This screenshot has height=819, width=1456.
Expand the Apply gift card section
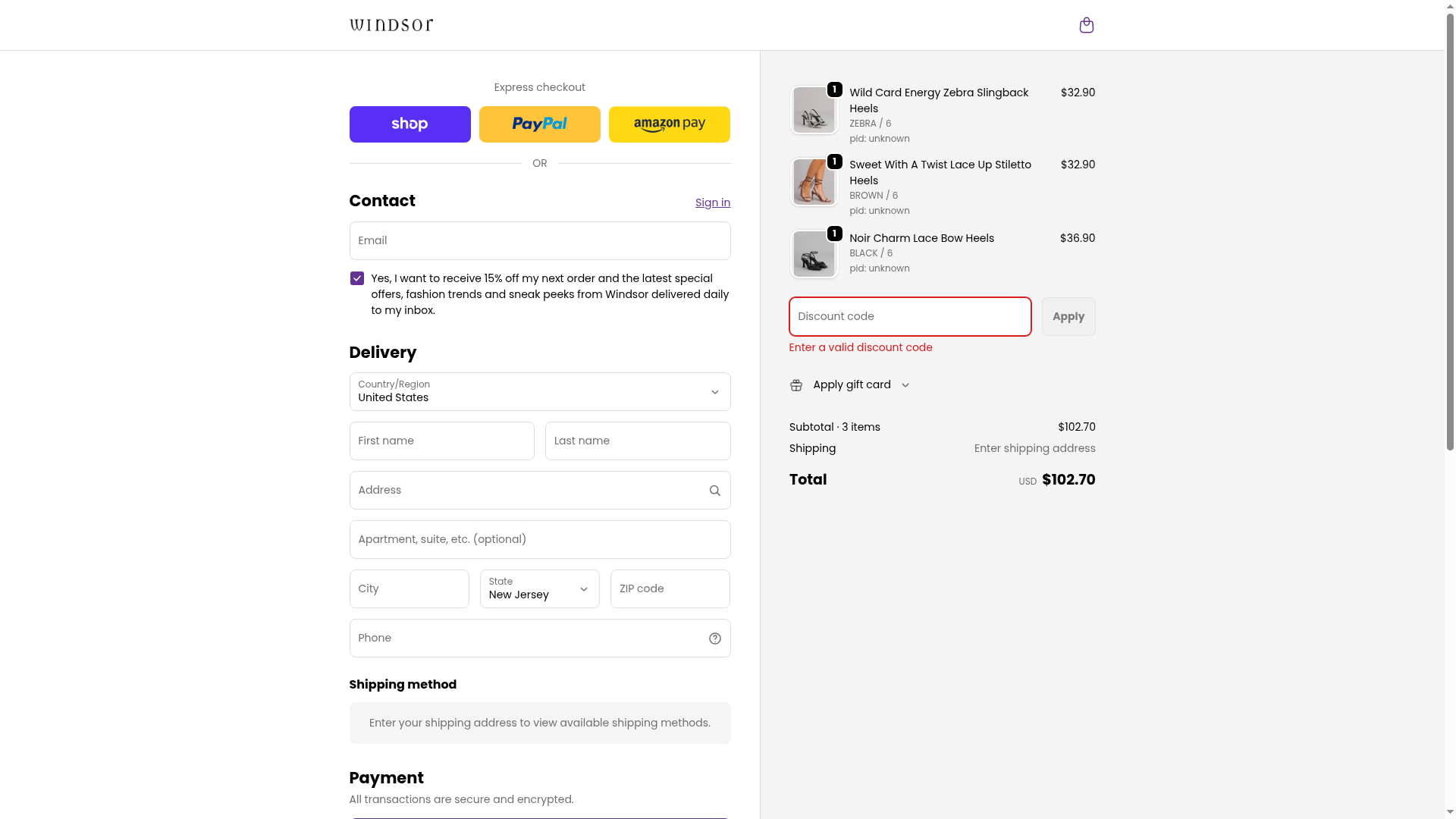point(851,385)
